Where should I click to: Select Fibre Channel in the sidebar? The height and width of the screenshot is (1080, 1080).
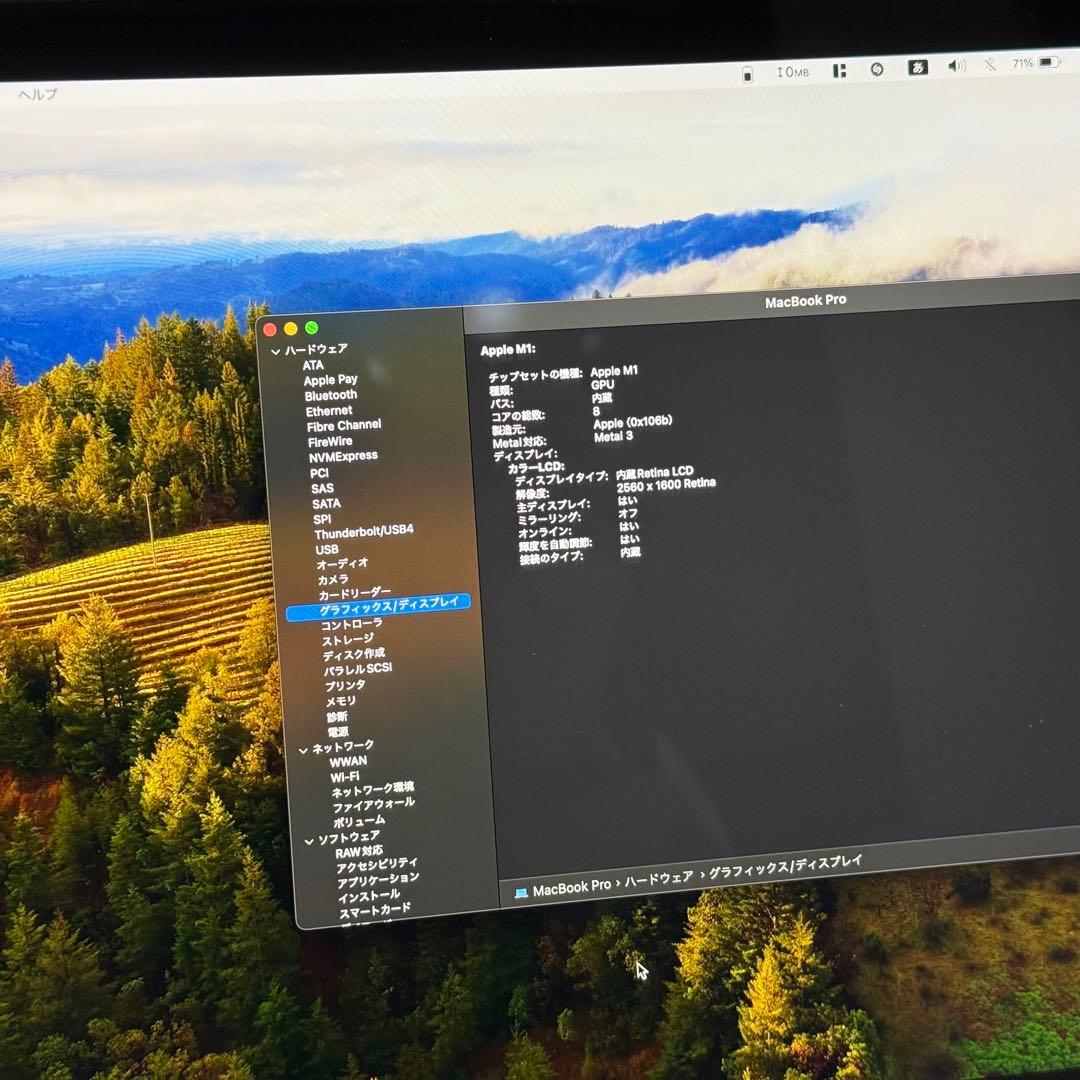pyautogui.click(x=344, y=426)
